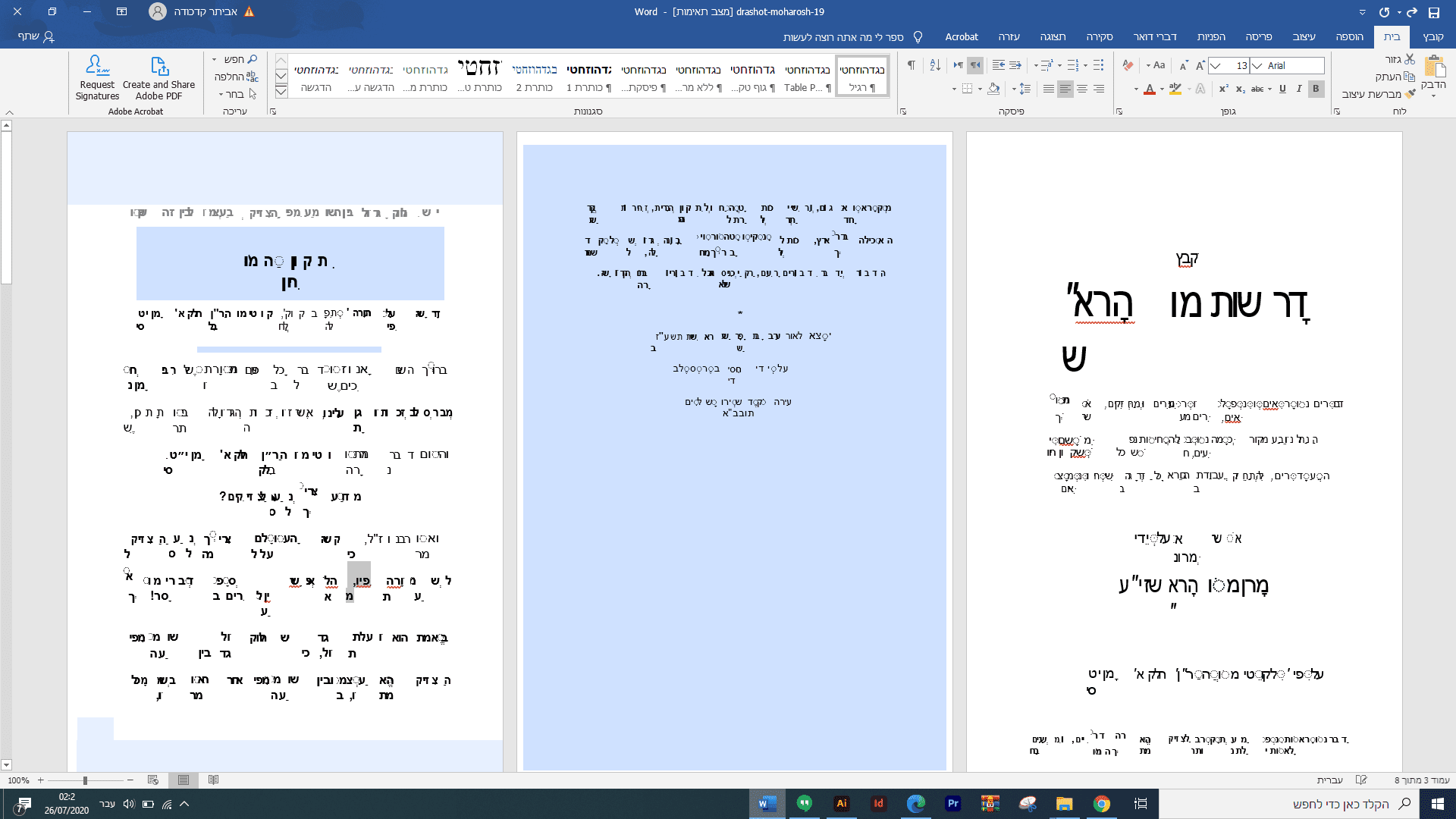The width and height of the screenshot is (1456, 819).
Task: Open the Arial font name dropdown
Action: [1257, 66]
